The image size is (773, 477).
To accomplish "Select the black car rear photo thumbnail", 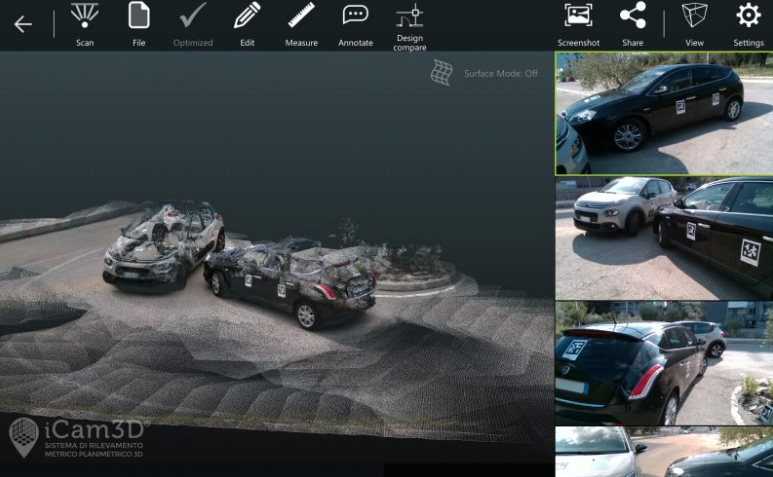I will pyautogui.click(x=664, y=363).
